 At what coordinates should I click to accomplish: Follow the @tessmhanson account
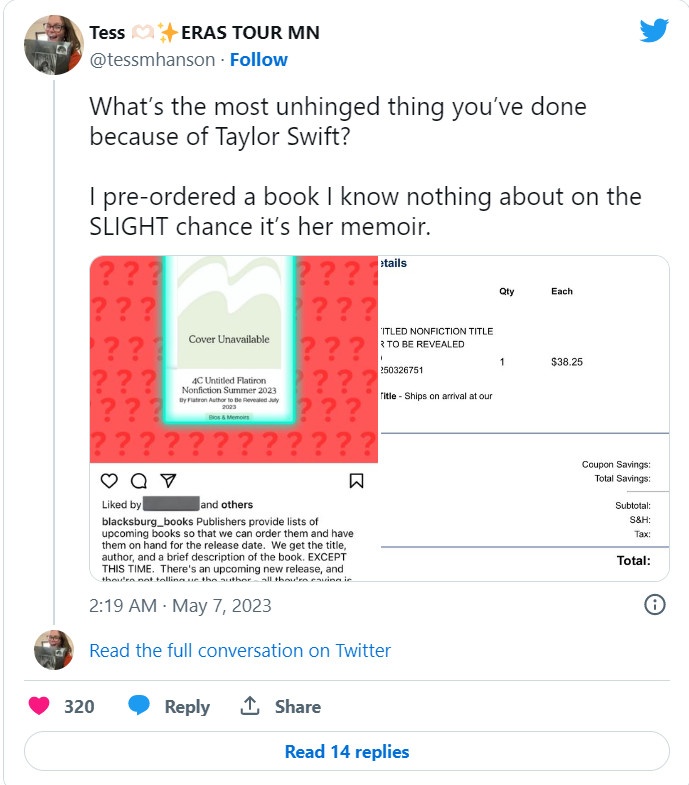click(x=258, y=60)
